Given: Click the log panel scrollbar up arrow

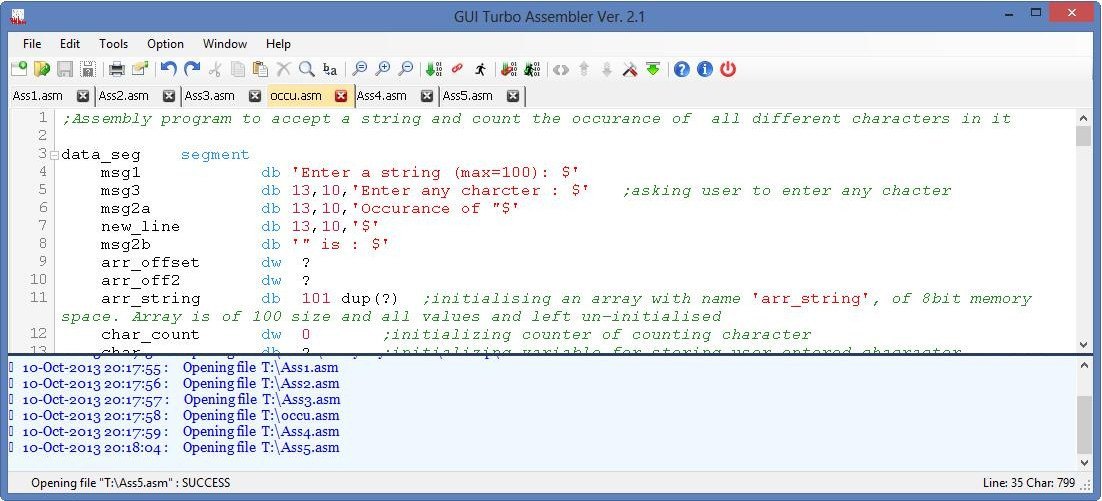Looking at the screenshot, I should coord(1083,364).
